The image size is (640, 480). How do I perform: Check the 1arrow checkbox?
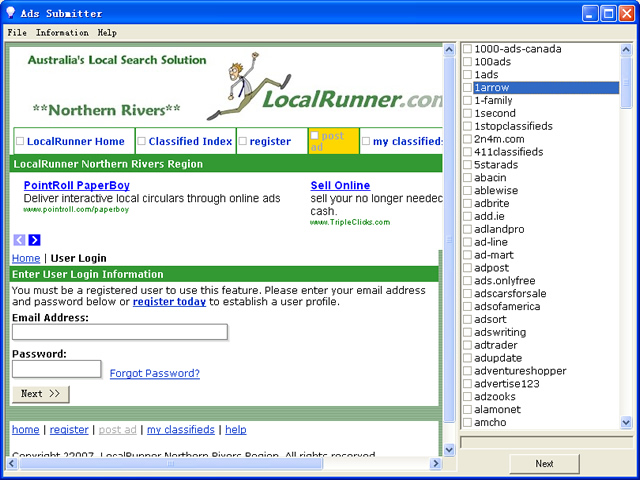coord(467,87)
